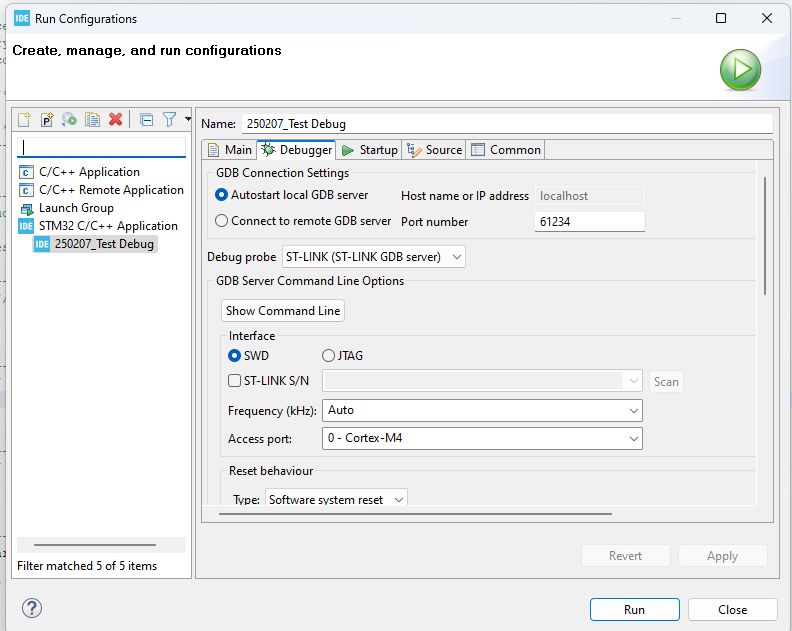Screen dimensions: 792x631
Task: Click the Port number field
Action: [x=589, y=222]
